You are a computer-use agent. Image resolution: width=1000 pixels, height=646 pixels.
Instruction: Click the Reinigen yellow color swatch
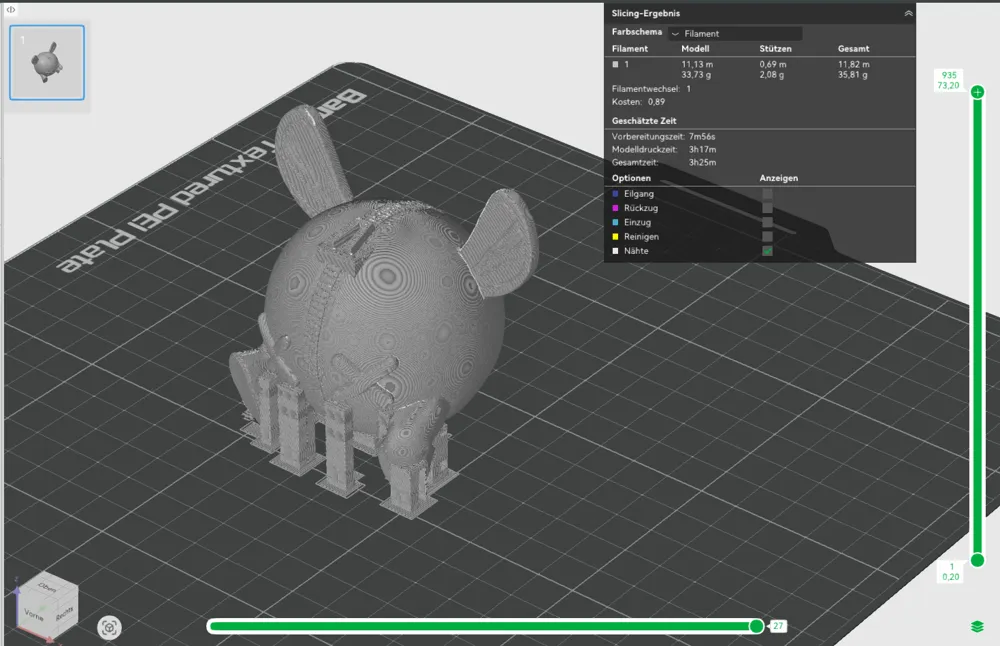point(615,237)
